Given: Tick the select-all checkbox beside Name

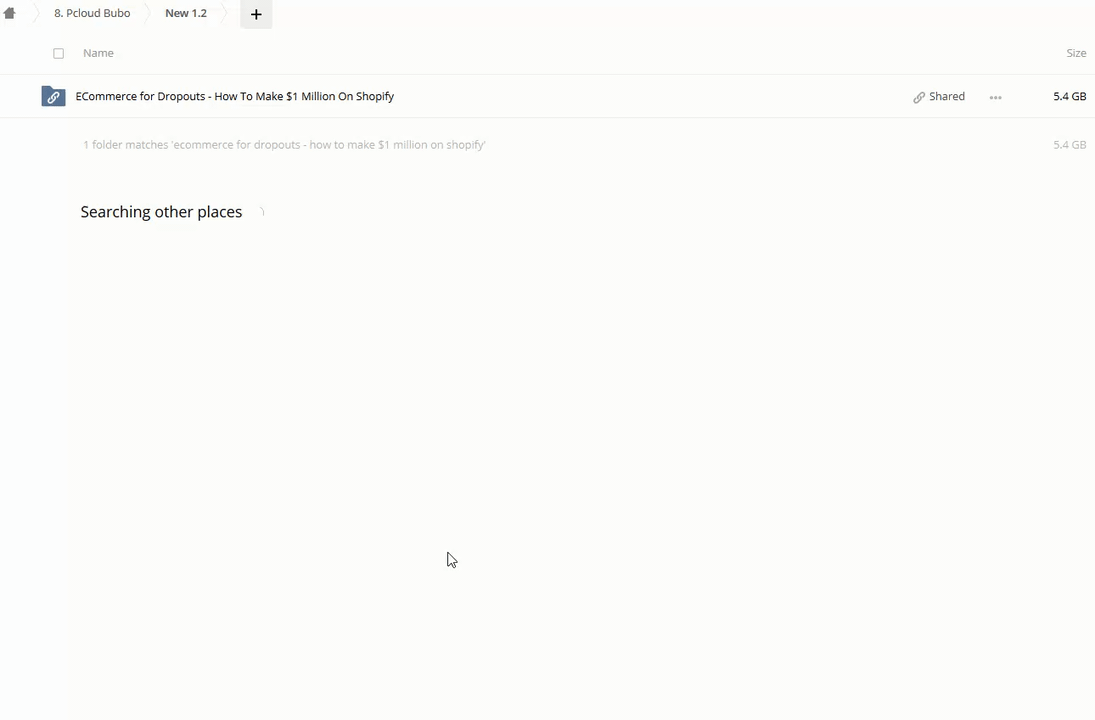Looking at the screenshot, I should (58, 53).
